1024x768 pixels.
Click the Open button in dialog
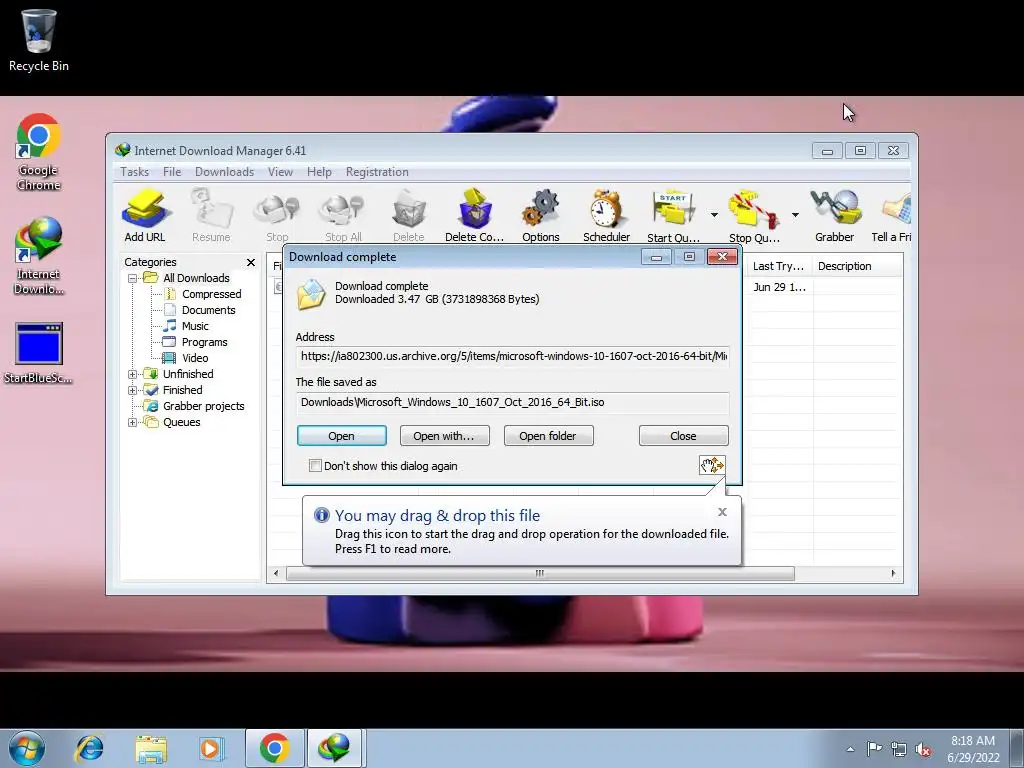pyautogui.click(x=342, y=436)
